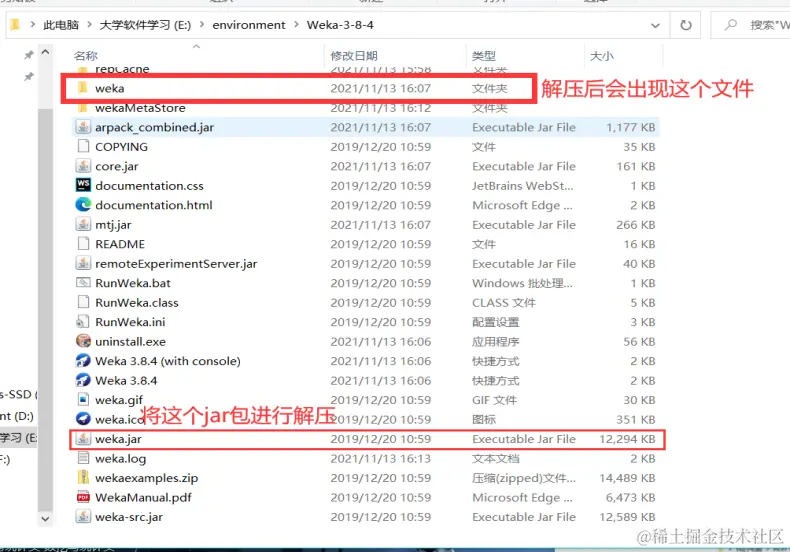Sort files by 类型 column
790x552 pixels.
point(484,55)
